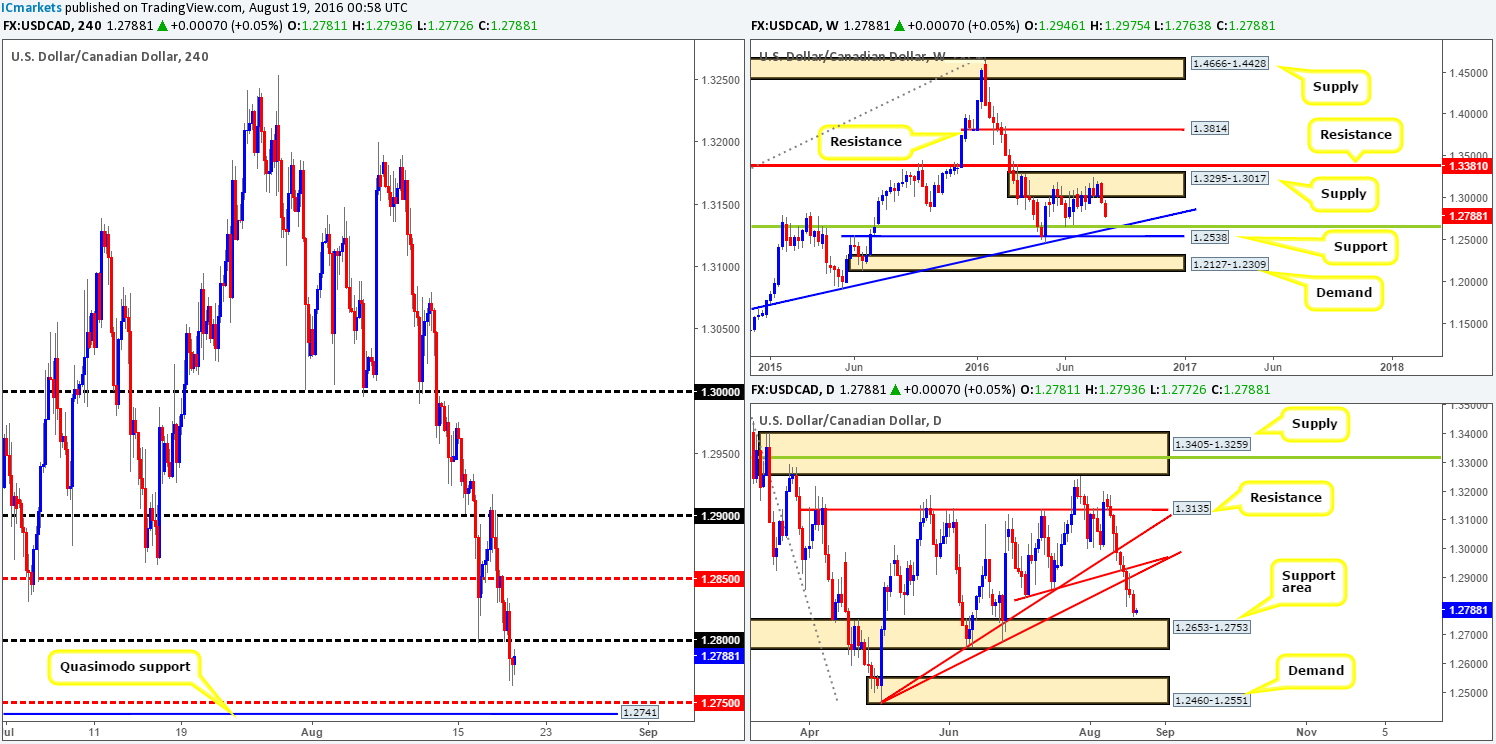Click the FX:USDCAD, 240 chart header
This screenshot has width=1496, height=744.
pyautogui.click(x=270, y=25)
